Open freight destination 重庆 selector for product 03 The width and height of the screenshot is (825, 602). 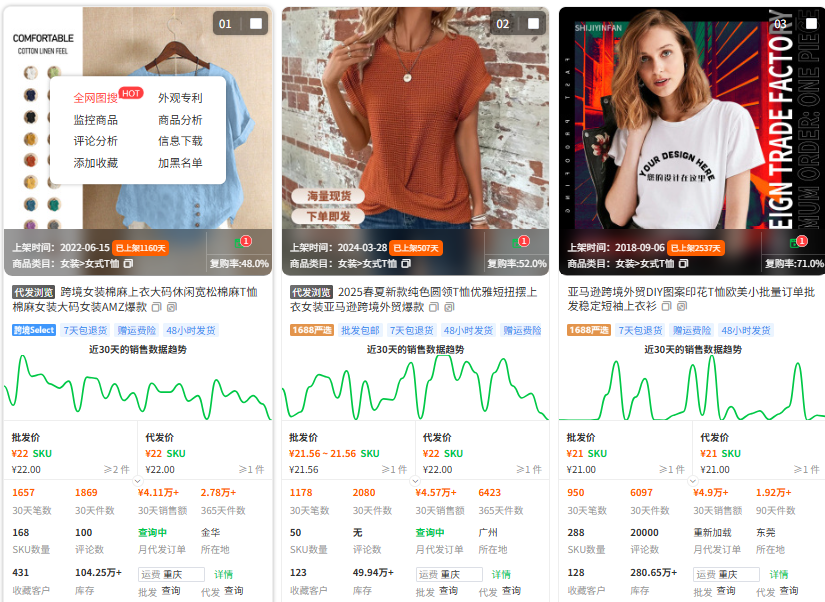click(726, 574)
